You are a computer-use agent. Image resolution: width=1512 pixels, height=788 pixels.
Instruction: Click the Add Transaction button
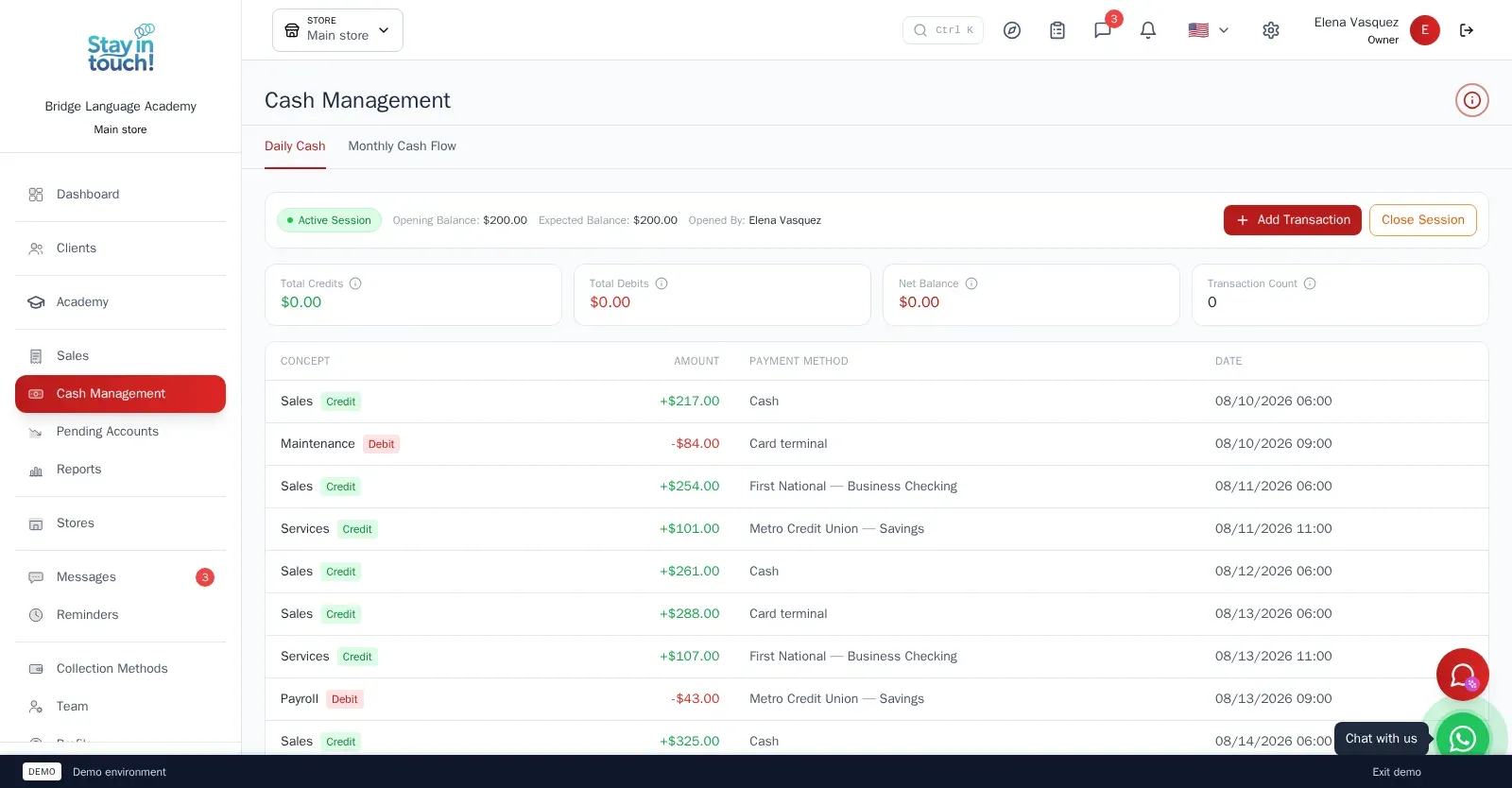click(x=1293, y=220)
